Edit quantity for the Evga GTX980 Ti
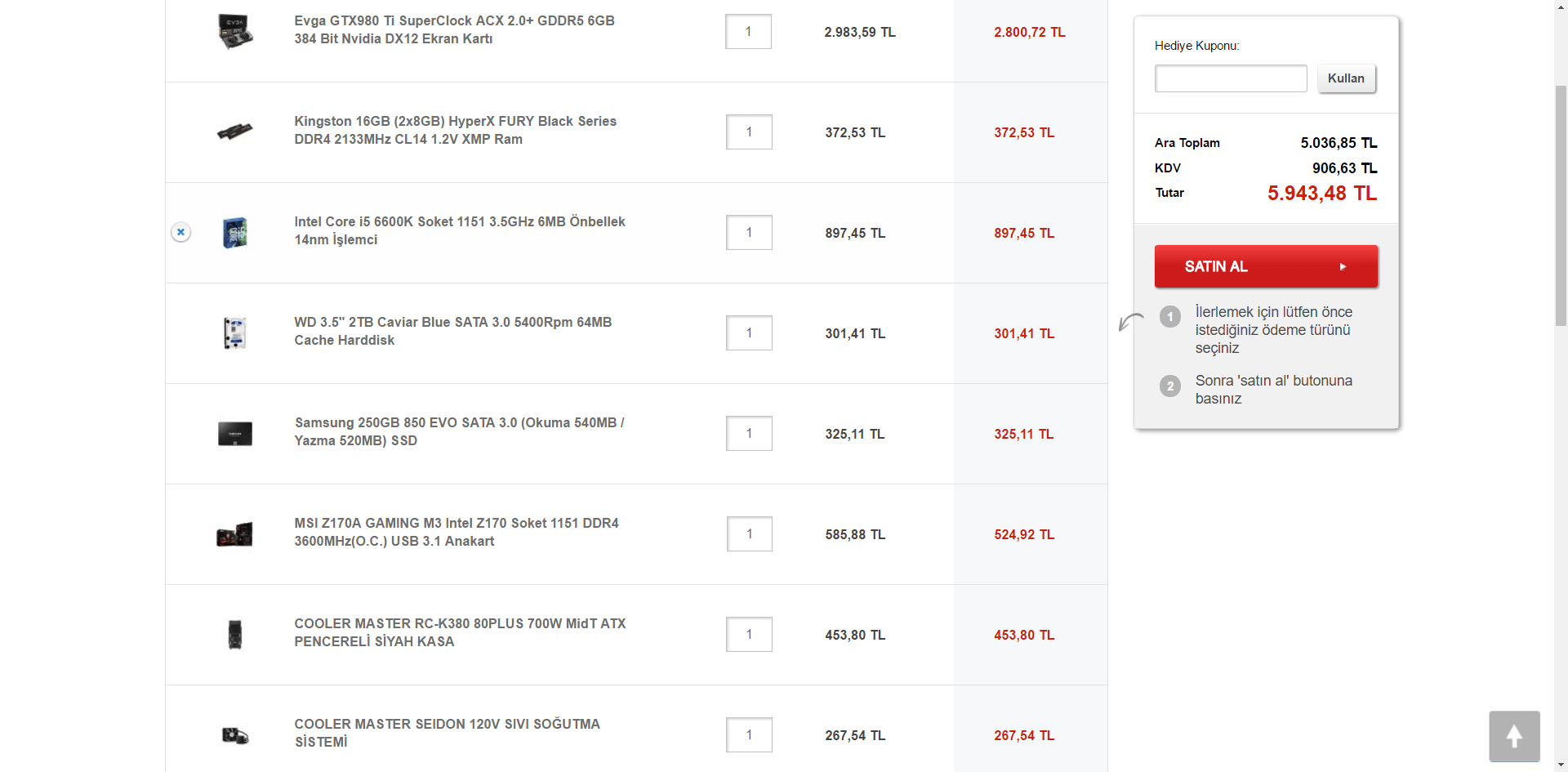 [748, 32]
